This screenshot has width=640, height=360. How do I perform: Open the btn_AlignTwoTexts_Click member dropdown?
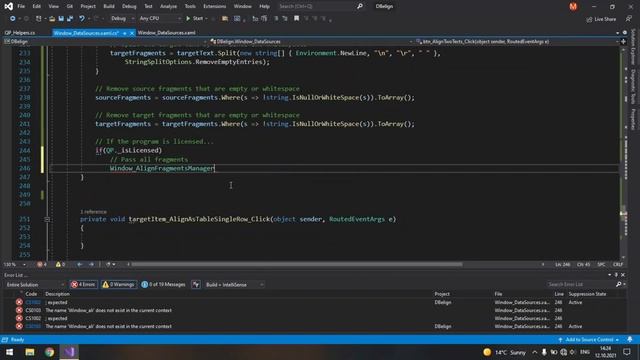coord(516,42)
